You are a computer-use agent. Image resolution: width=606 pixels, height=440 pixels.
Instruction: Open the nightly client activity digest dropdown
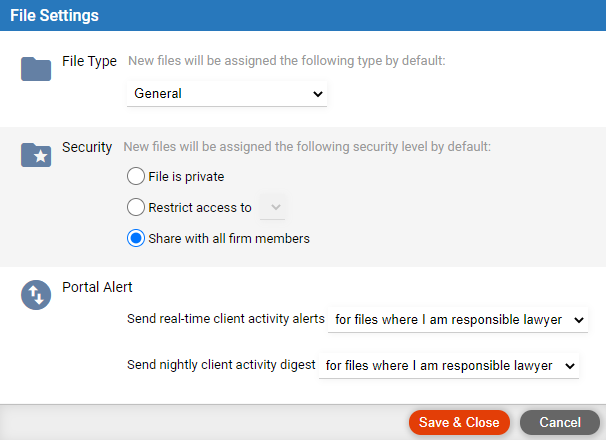coord(449,366)
